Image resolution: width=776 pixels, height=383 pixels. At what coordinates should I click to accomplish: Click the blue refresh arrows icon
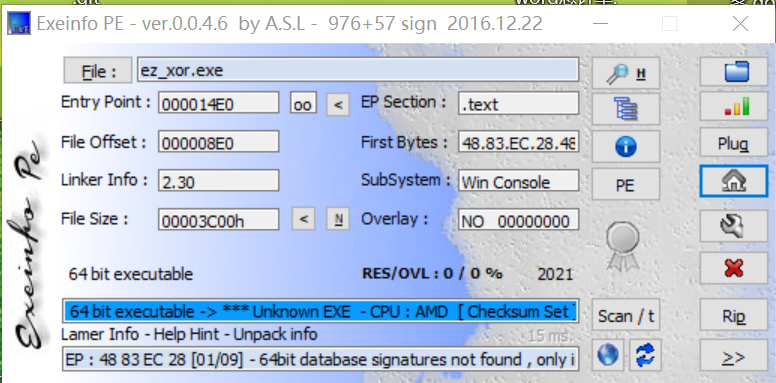[645, 355]
